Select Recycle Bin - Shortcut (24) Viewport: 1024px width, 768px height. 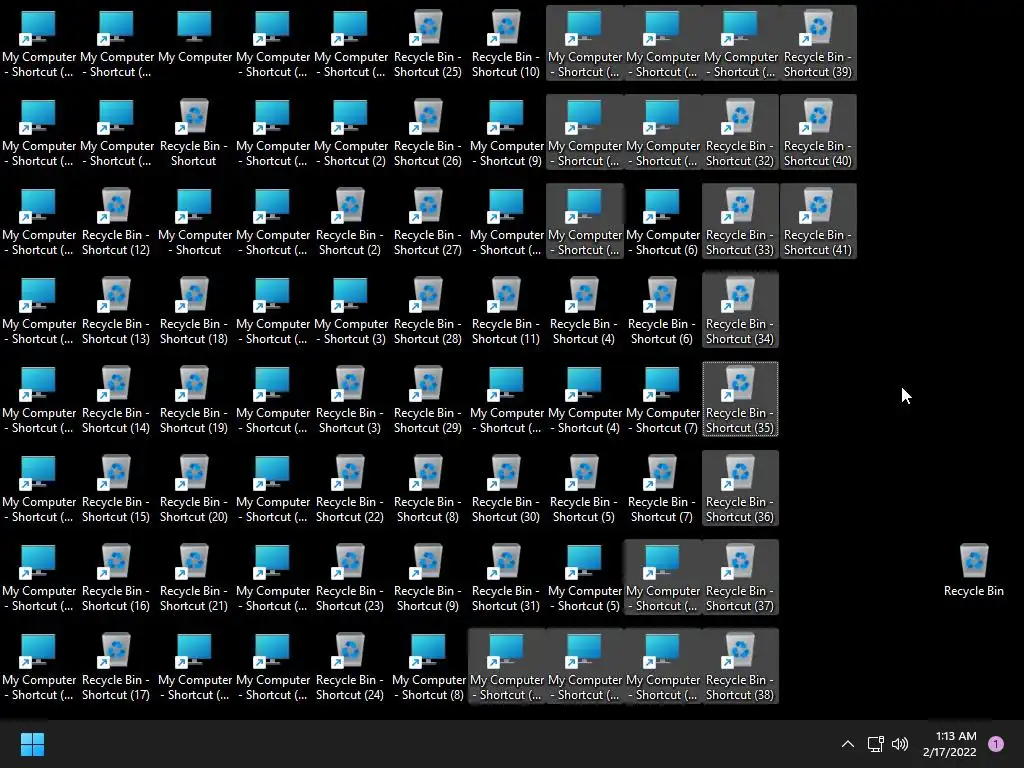350,667
